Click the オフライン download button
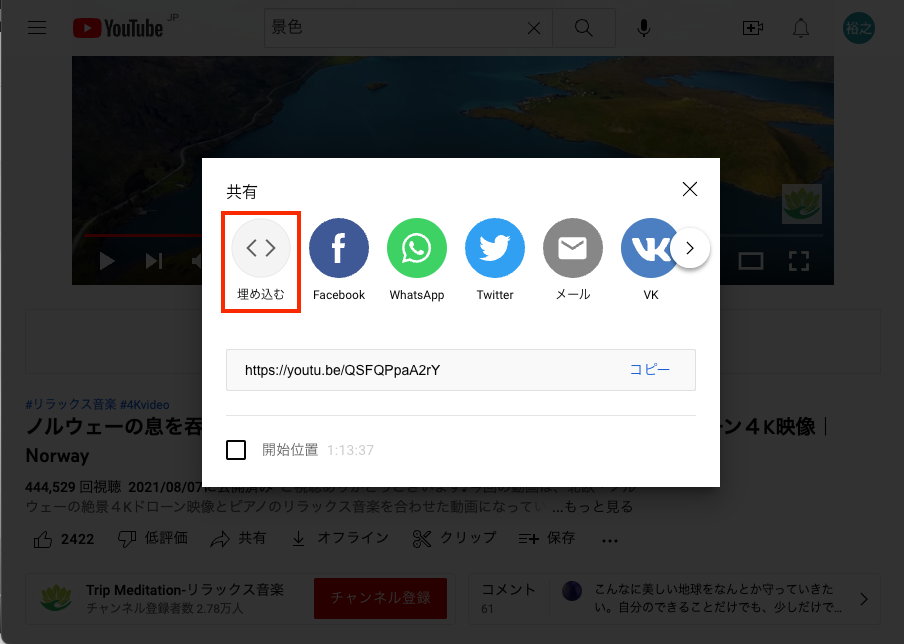 pos(340,538)
